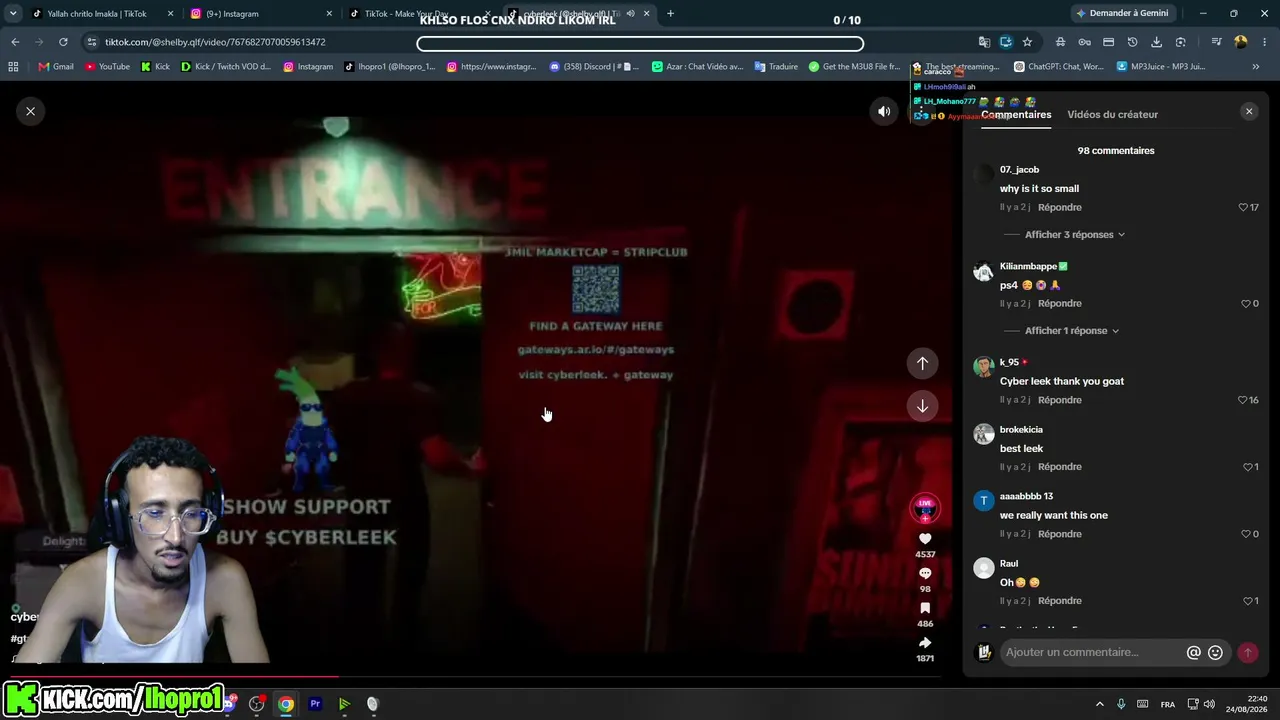Open the Chrome three-dot menu
Screen dimensions: 1280x720
[x=1266, y=42]
